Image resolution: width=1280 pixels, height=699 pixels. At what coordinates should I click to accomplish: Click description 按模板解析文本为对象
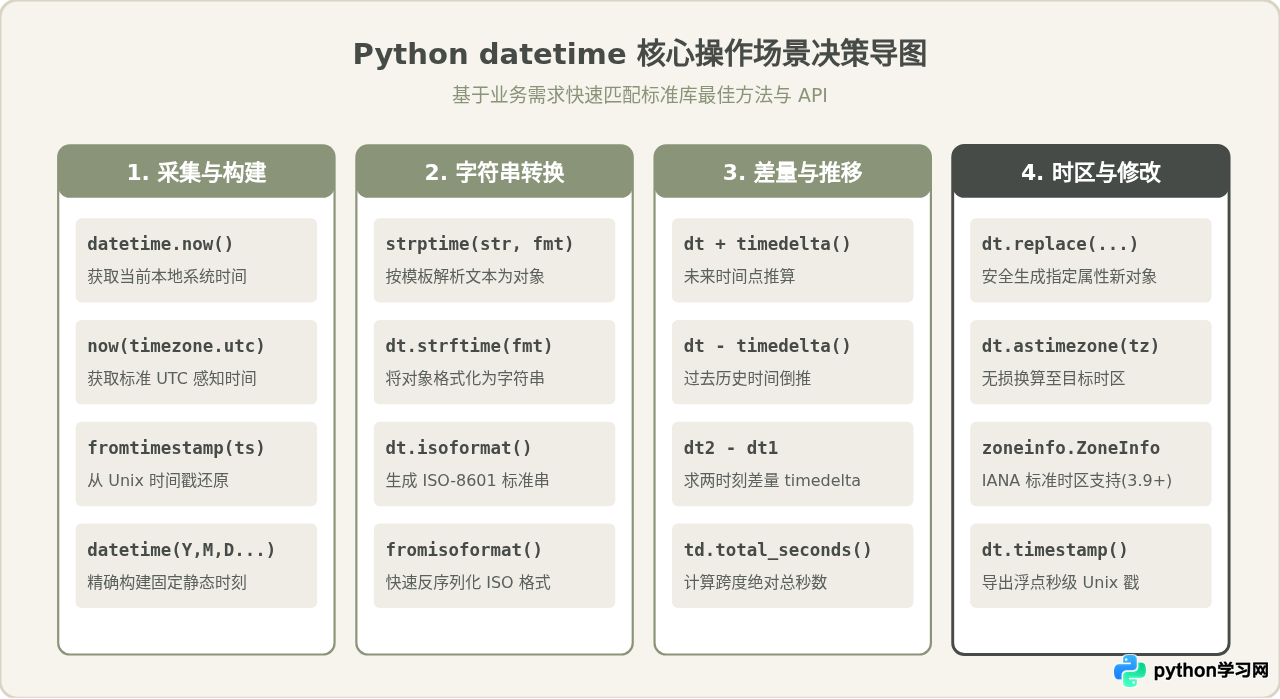pos(466,277)
